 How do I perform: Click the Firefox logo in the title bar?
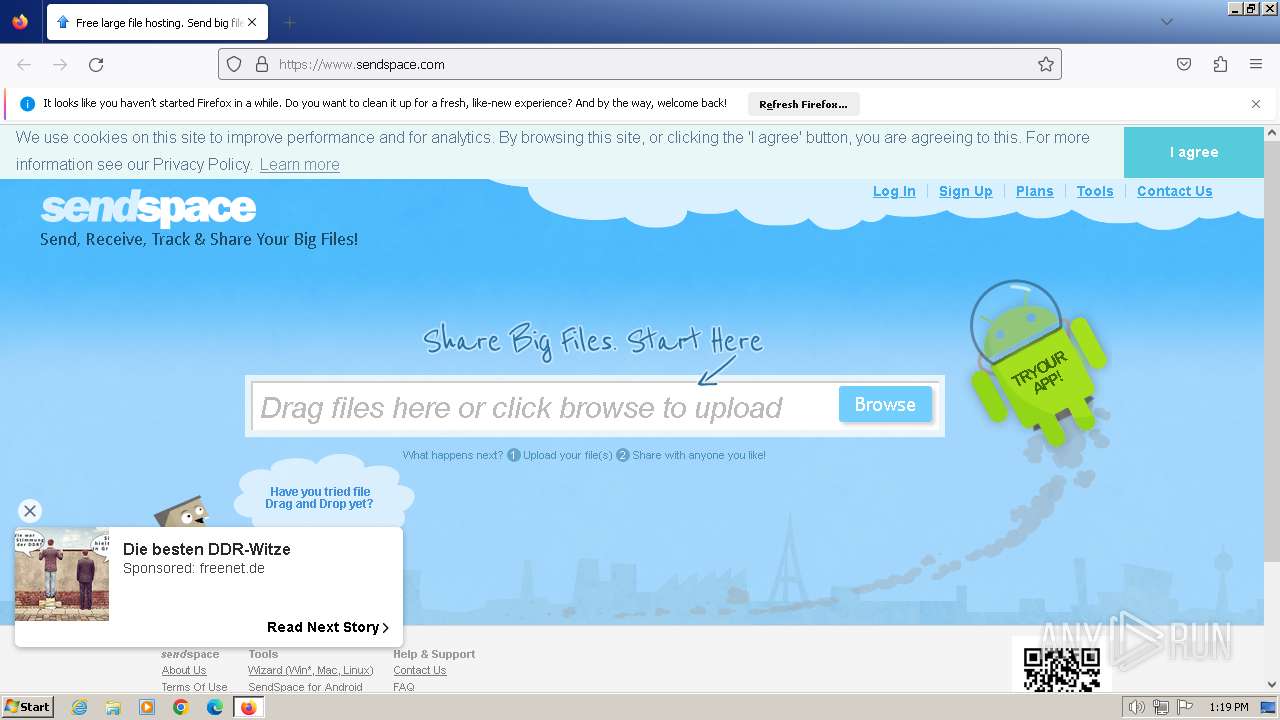pyautogui.click(x=20, y=21)
